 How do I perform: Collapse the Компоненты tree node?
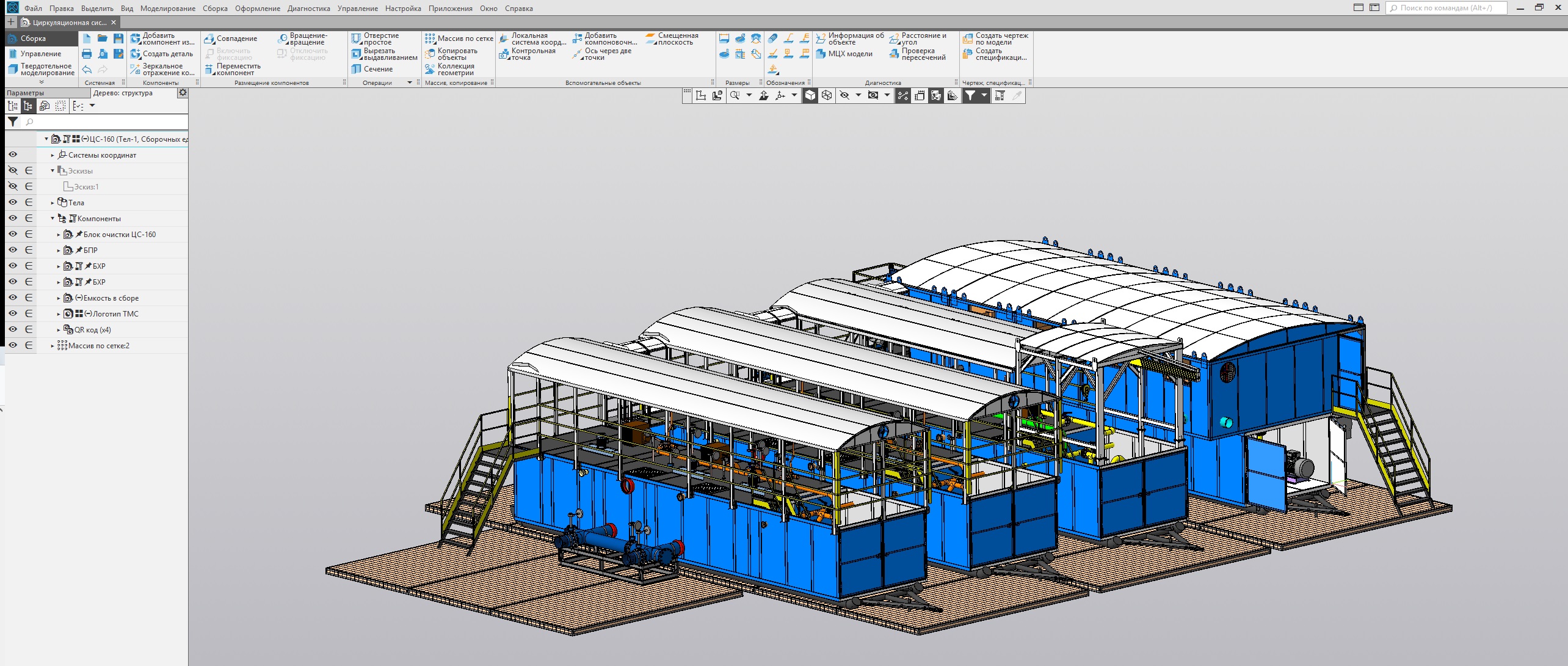[x=53, y=219]
